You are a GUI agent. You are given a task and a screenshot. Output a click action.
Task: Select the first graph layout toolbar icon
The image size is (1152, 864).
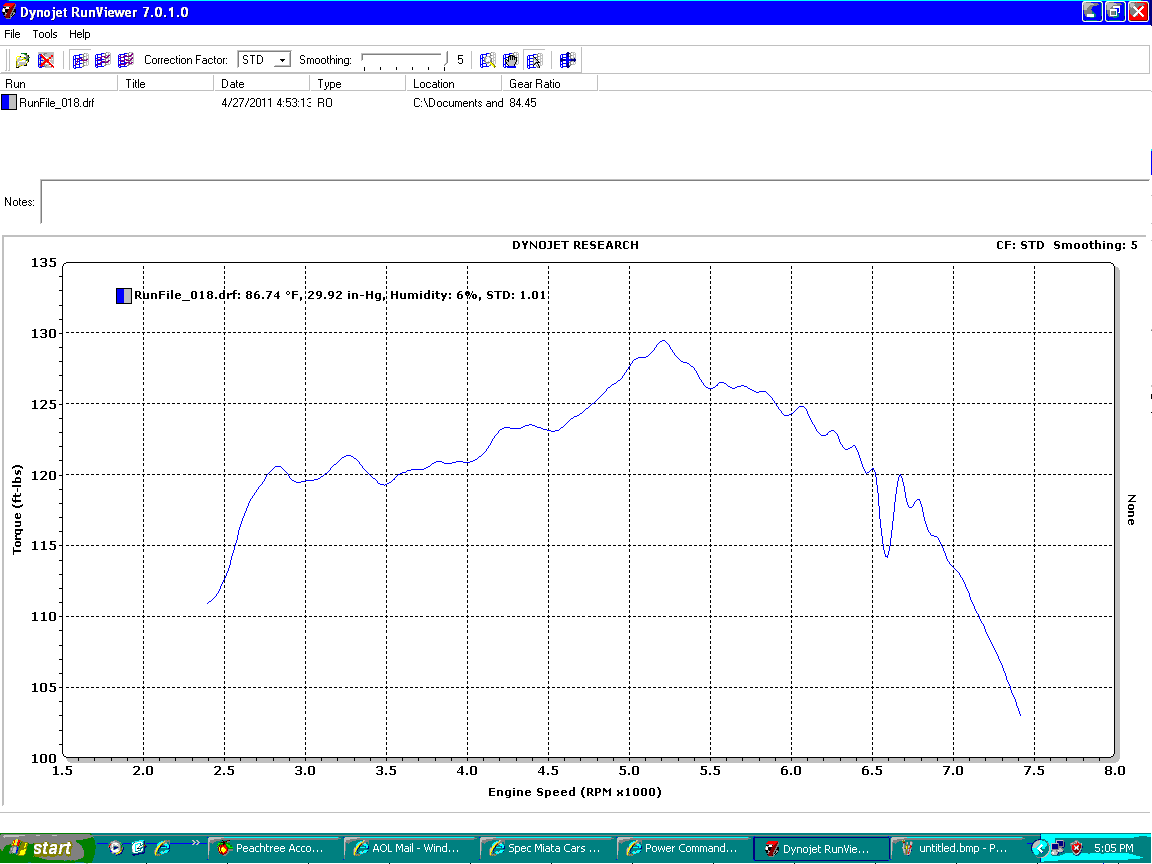80,60
